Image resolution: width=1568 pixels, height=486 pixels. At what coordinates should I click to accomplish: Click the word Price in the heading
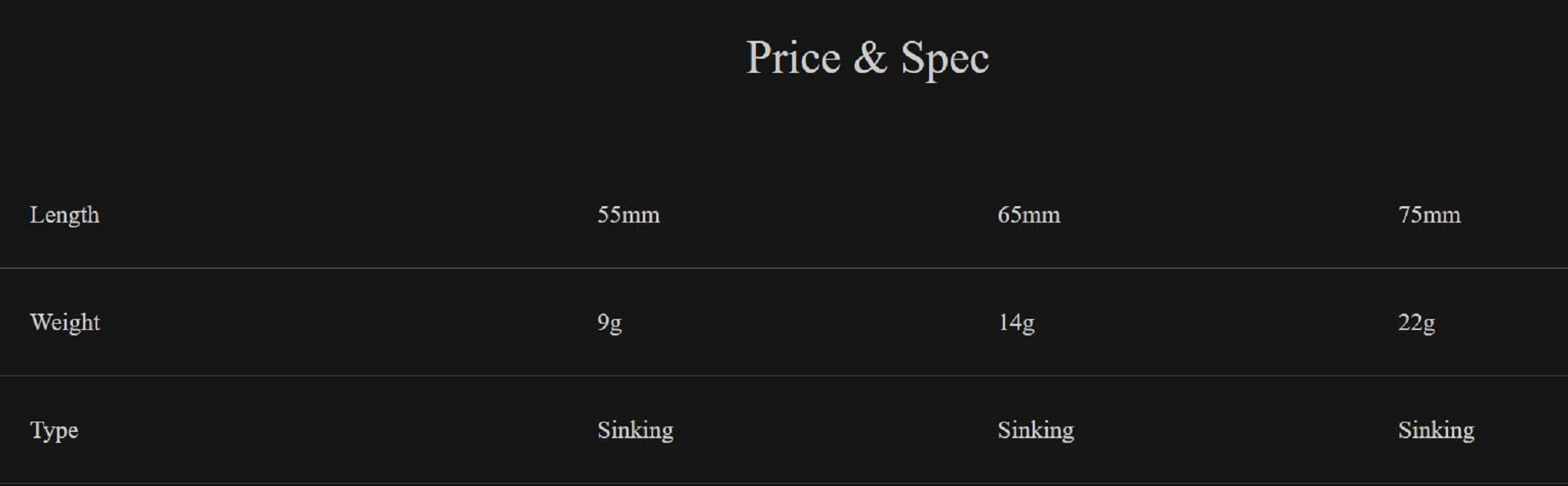pyautogui.click(x=793, y=58)
